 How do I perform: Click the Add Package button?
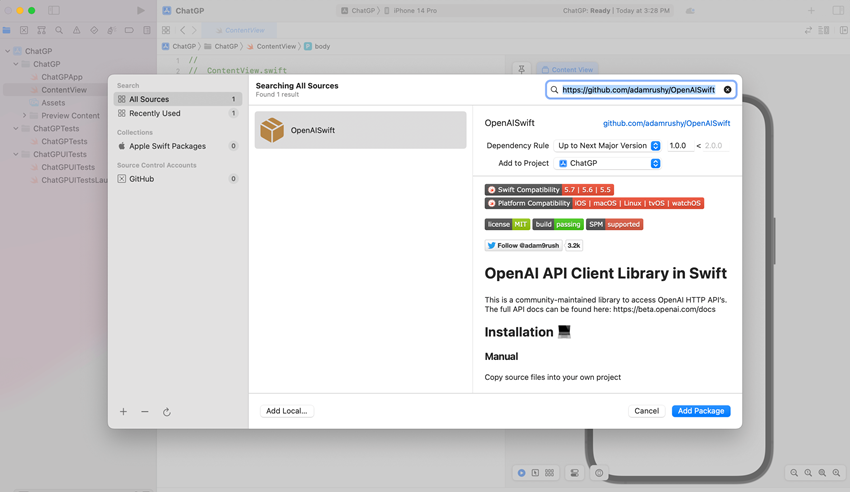701,411
